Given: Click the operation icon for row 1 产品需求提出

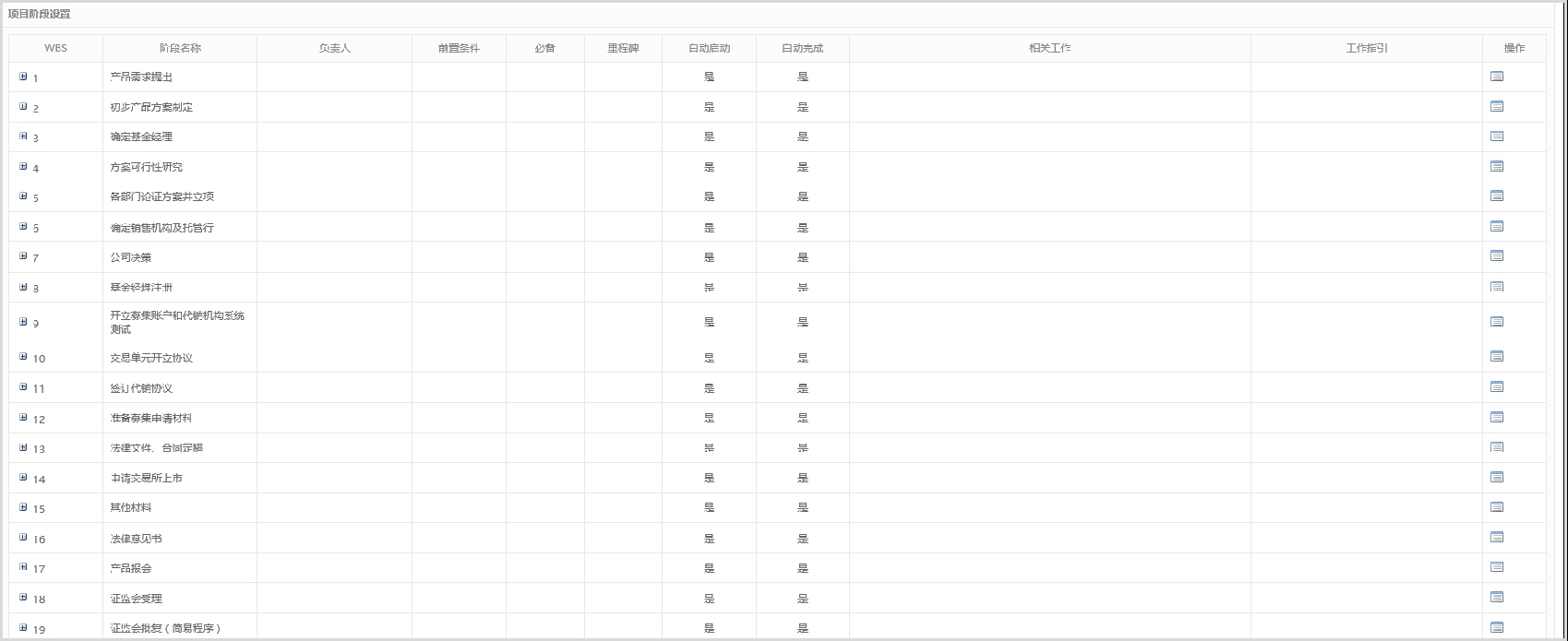Looking at the screenshot, I should [x=1497, y=77].
